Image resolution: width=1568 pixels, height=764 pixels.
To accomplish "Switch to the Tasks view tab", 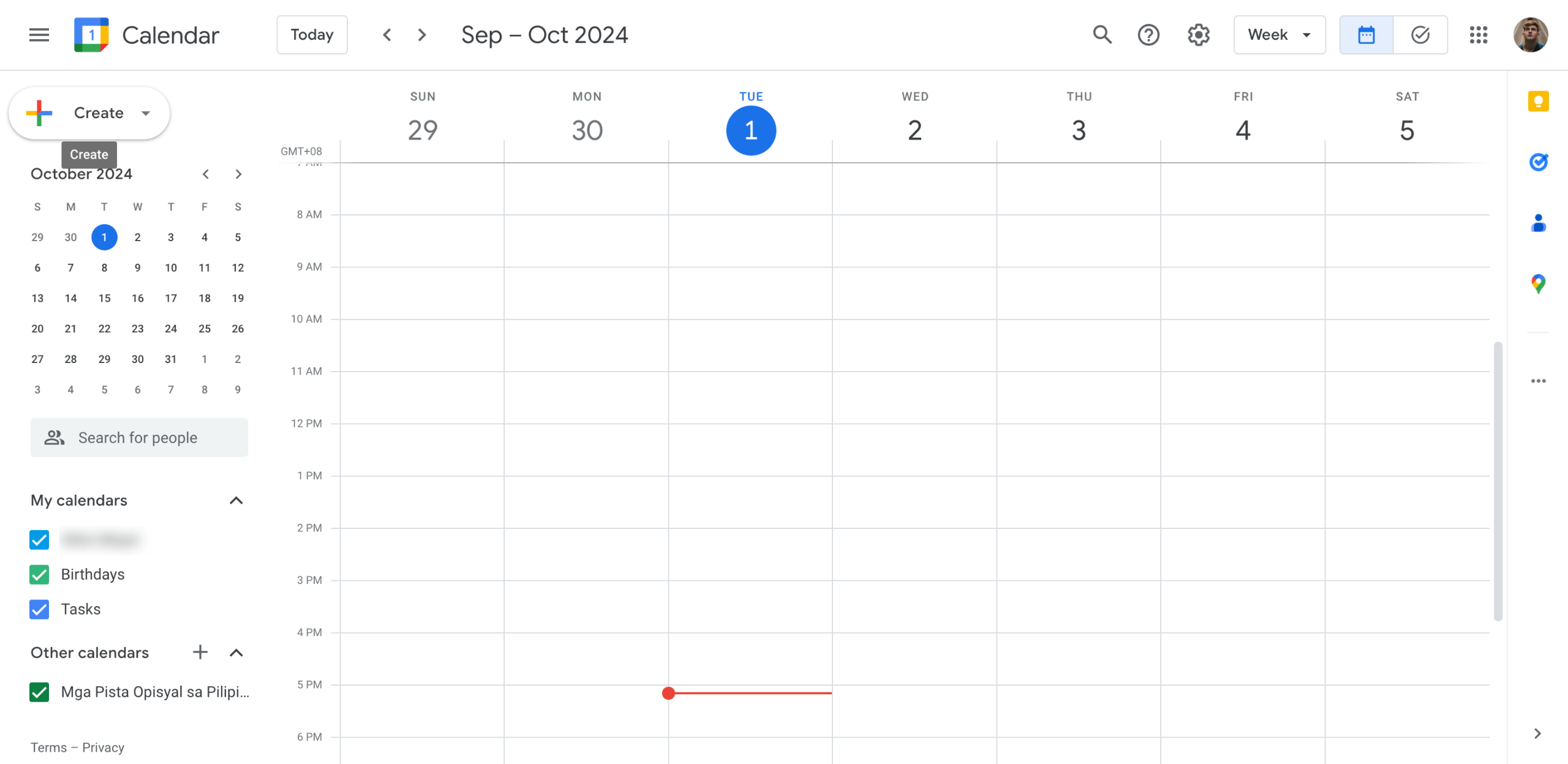I will tap(1420, 35).
